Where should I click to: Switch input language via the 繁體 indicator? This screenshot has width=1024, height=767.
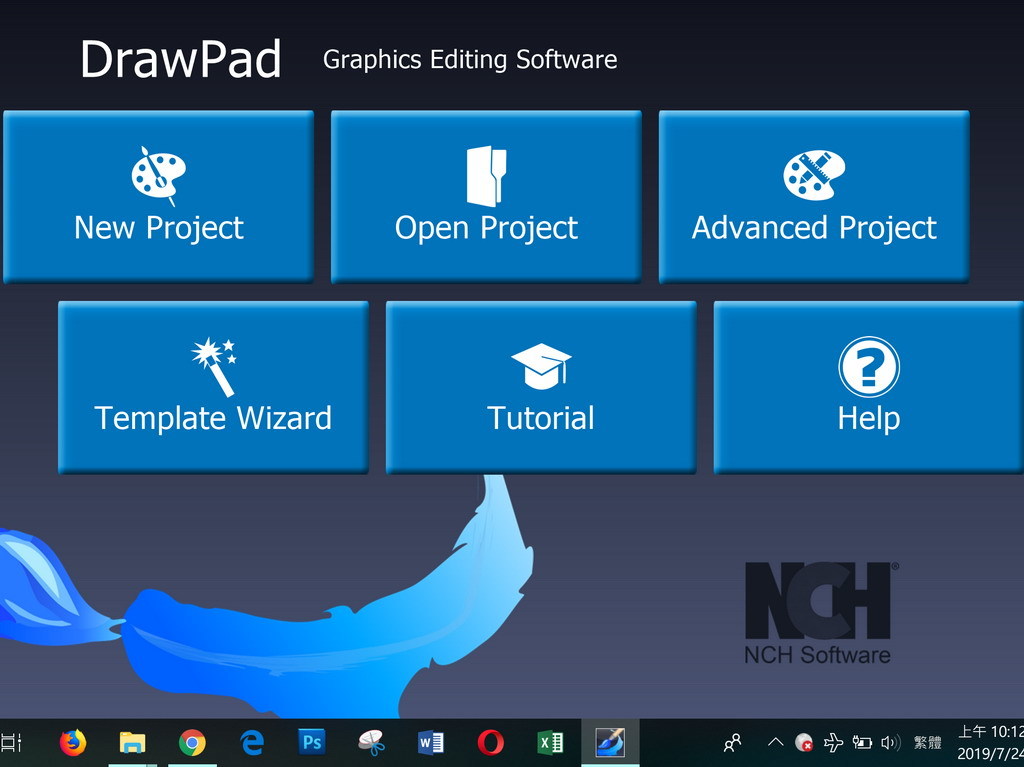pos(927,742)
